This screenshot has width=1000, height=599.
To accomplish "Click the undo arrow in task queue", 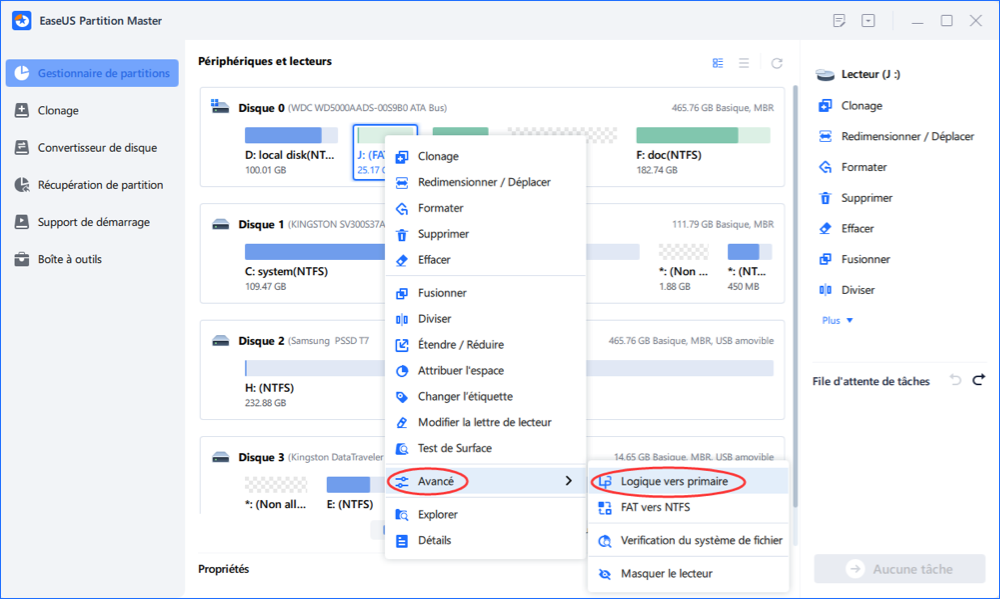I will point(955,380).
